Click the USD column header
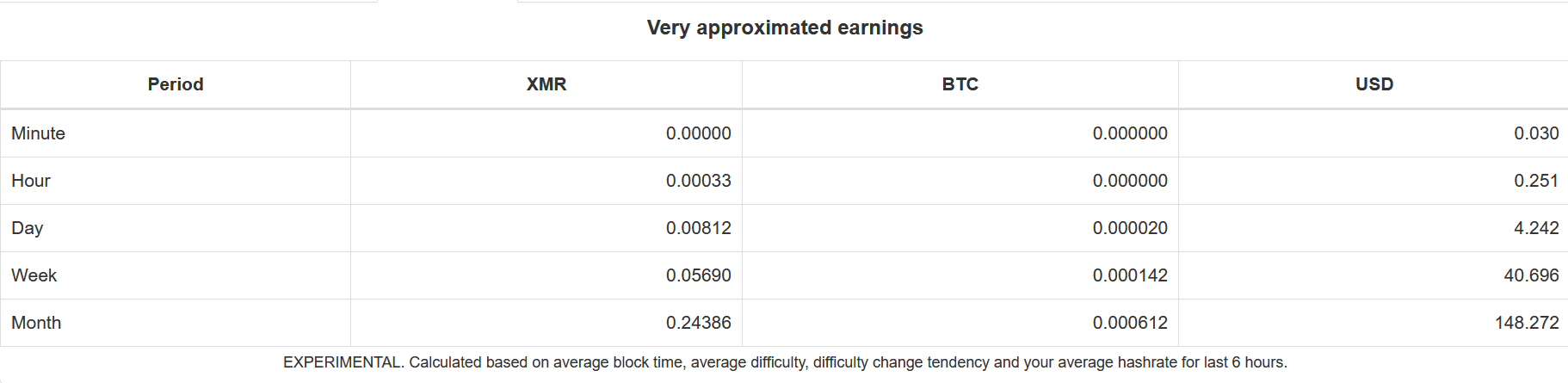 [1374, 84]
